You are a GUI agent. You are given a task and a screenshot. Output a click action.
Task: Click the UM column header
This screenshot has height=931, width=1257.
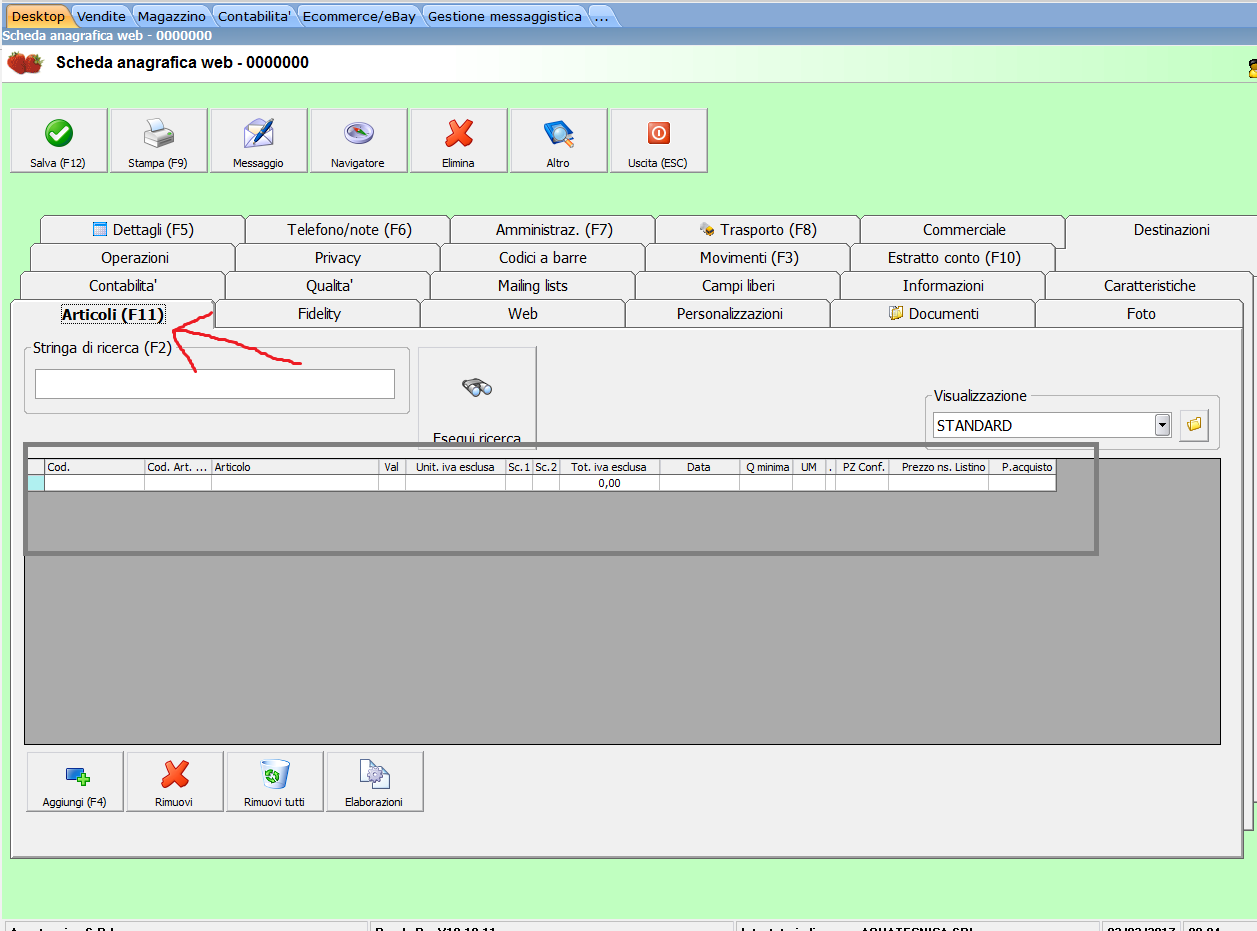pyautogui.click(x=809, y=467)
